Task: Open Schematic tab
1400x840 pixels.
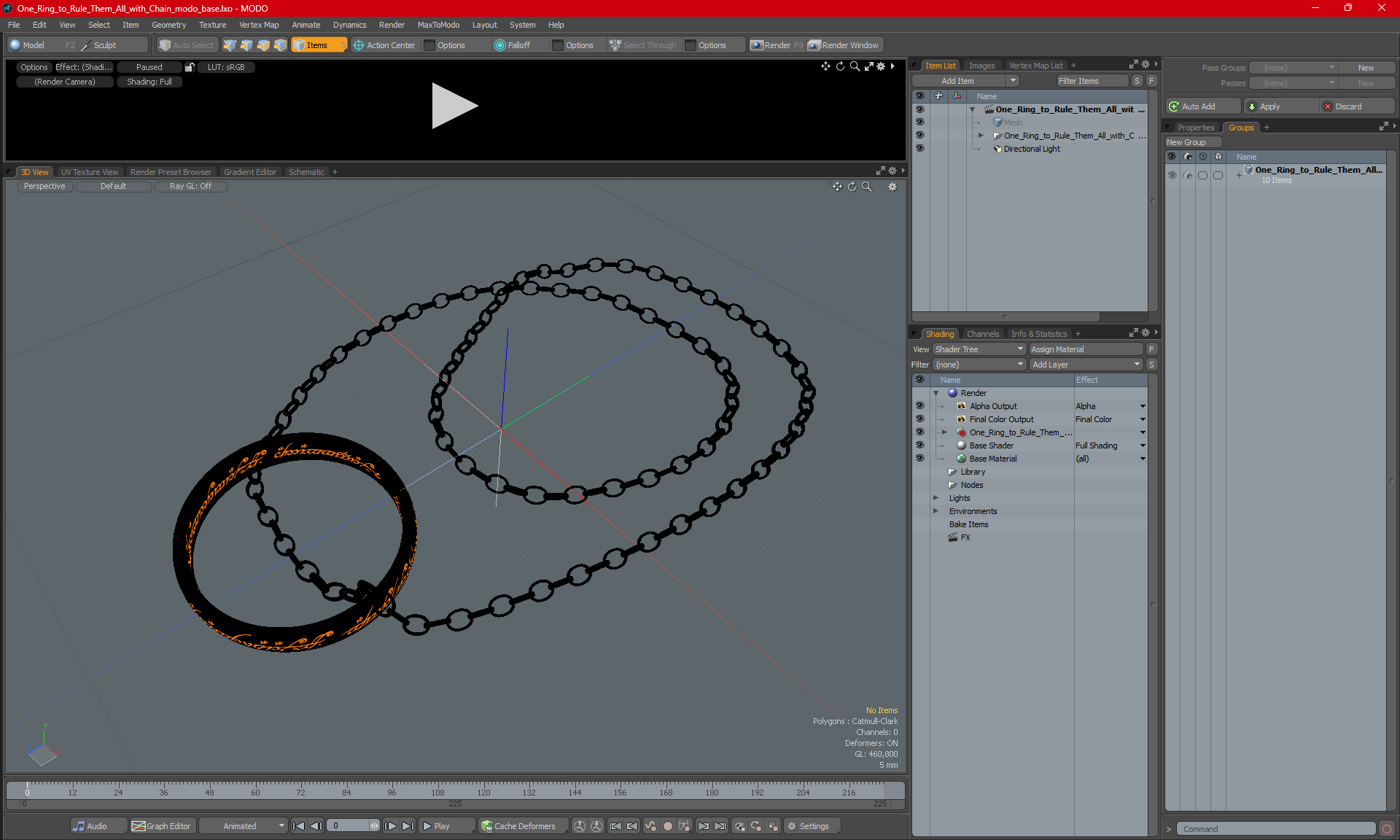Action: 306,172
